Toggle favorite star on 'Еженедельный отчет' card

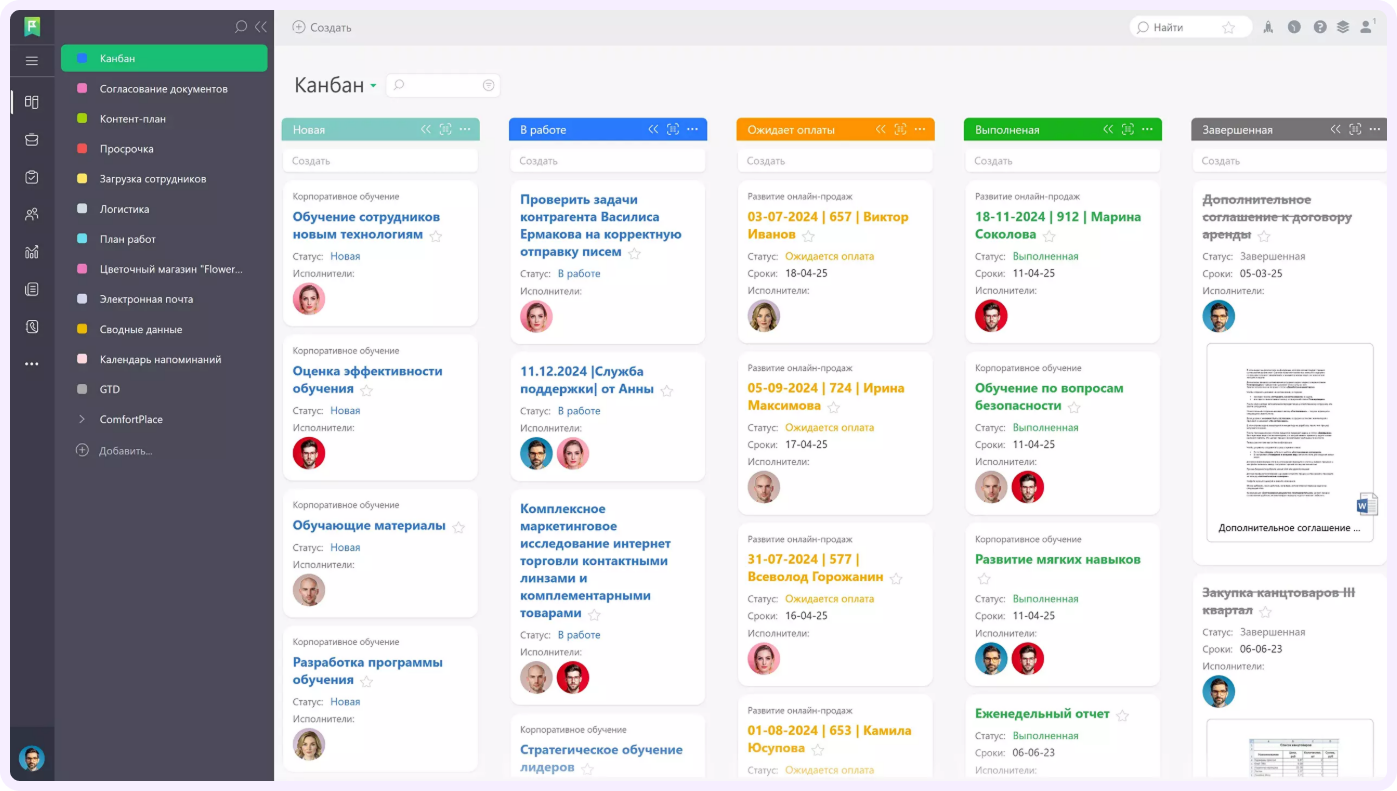1122,715
